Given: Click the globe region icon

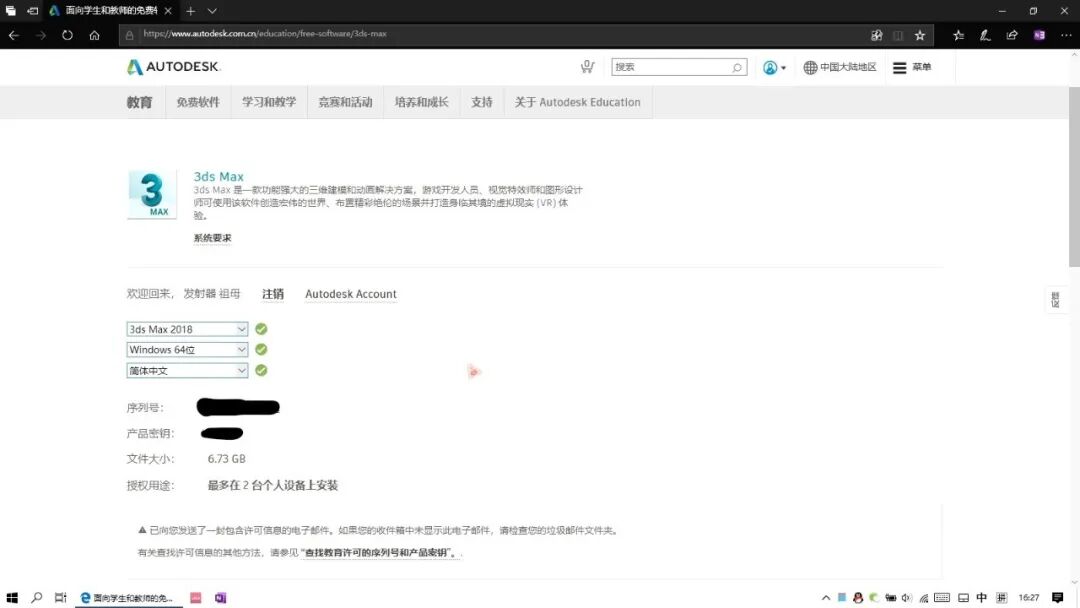Looking at the screenshot, I should click(x=810, y=67).
